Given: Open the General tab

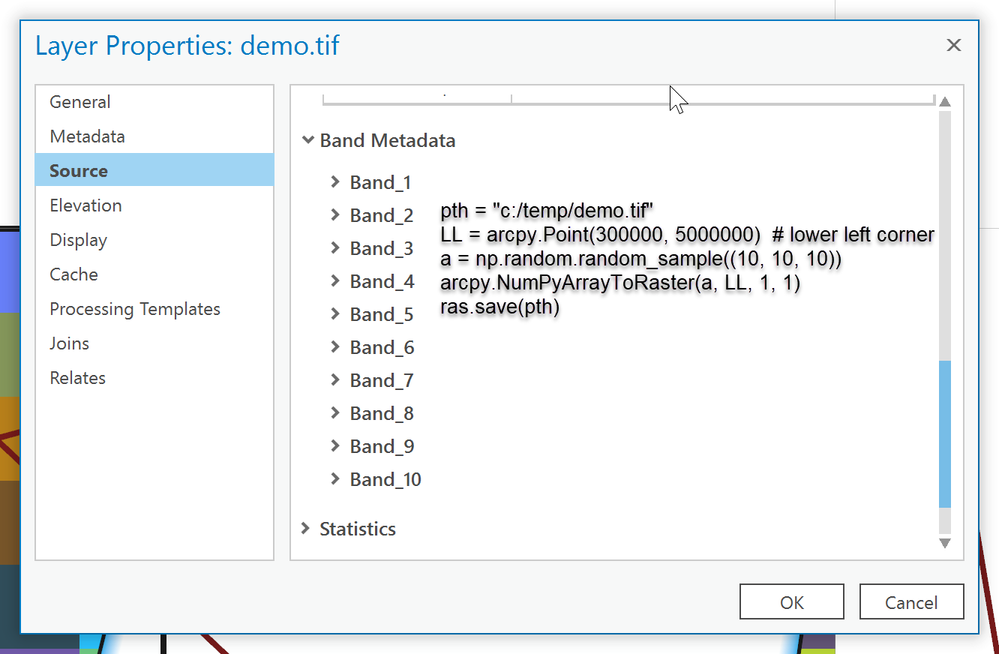Looking at the screenshot, I should [x=80, y=102].
